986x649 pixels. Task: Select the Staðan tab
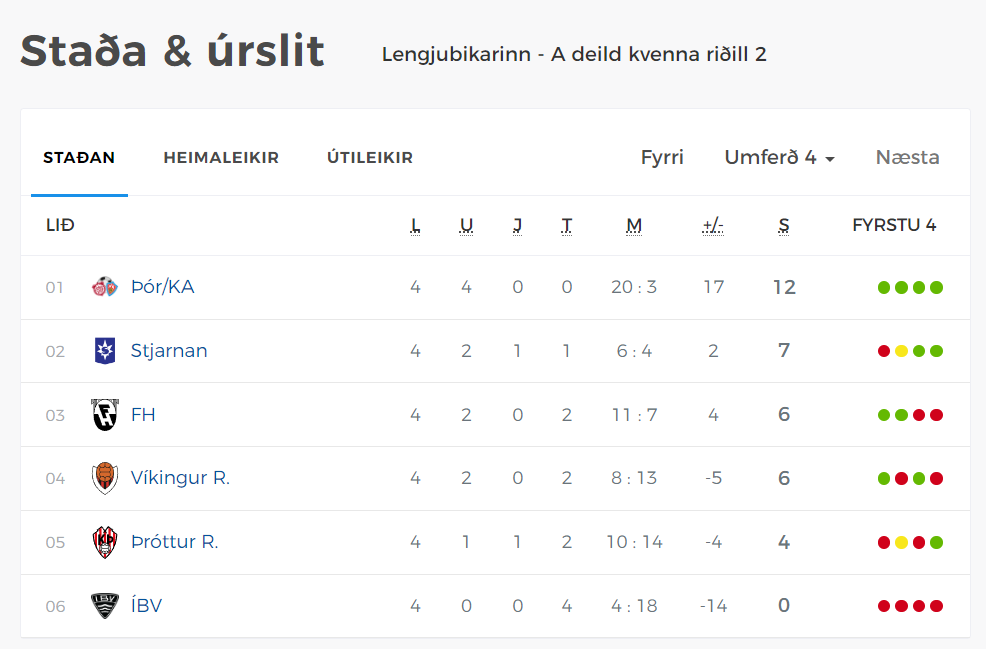coord(79,157)
